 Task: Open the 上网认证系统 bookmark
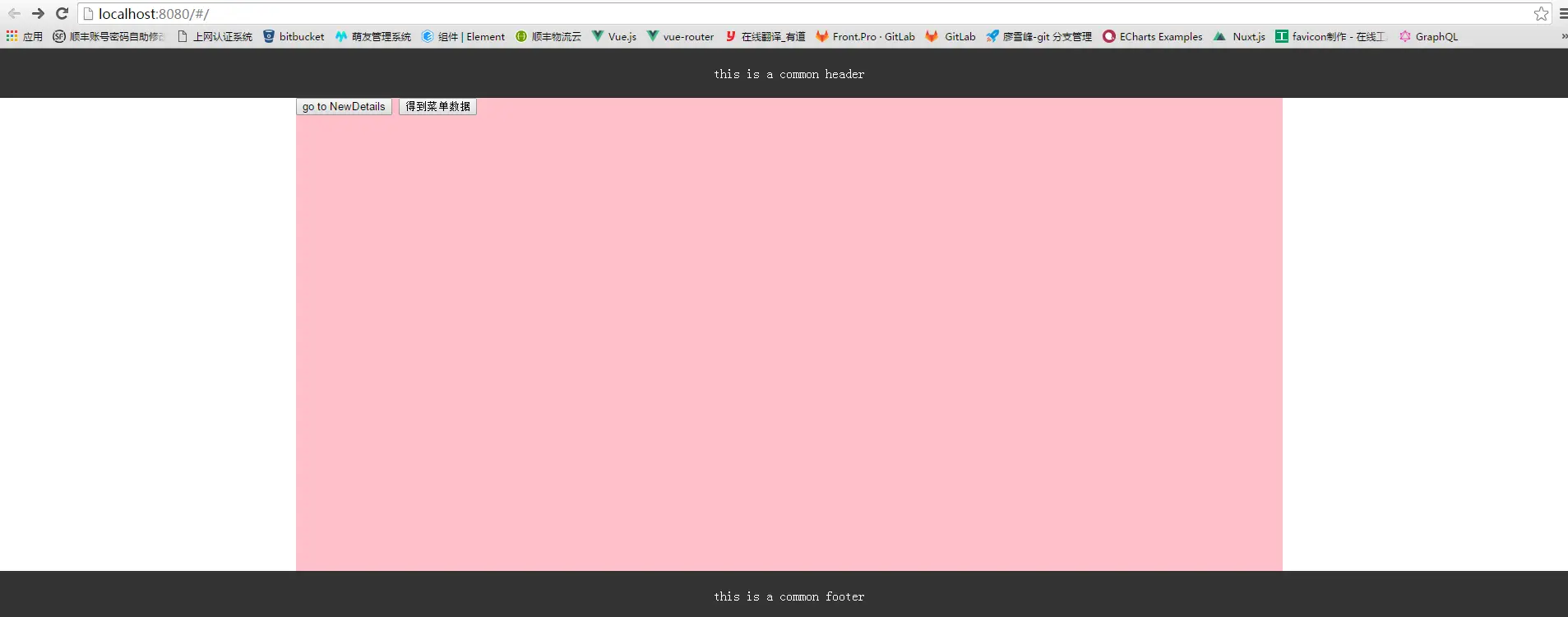click(215, 36)
